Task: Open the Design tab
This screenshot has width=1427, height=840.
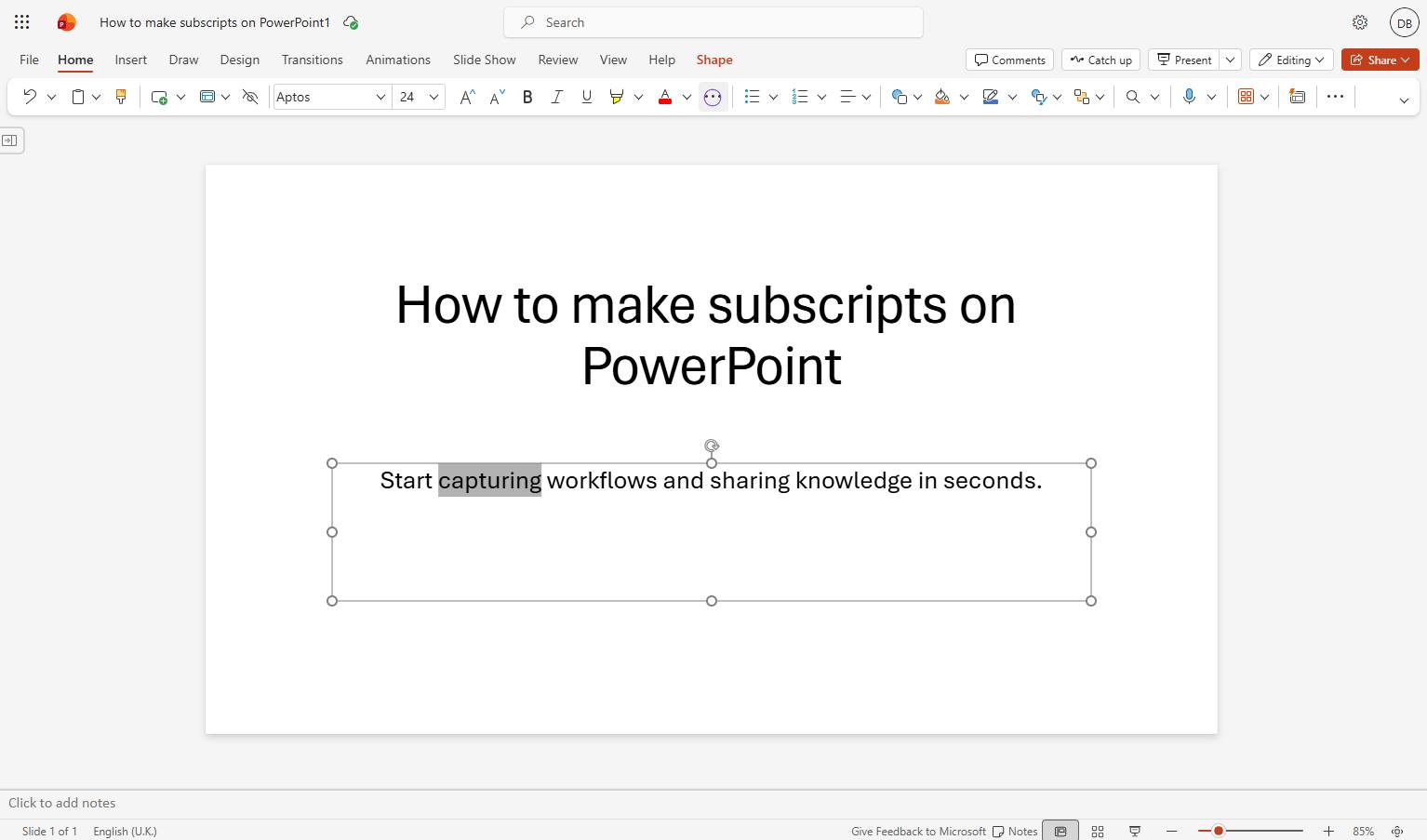Action: coord(240,60)
